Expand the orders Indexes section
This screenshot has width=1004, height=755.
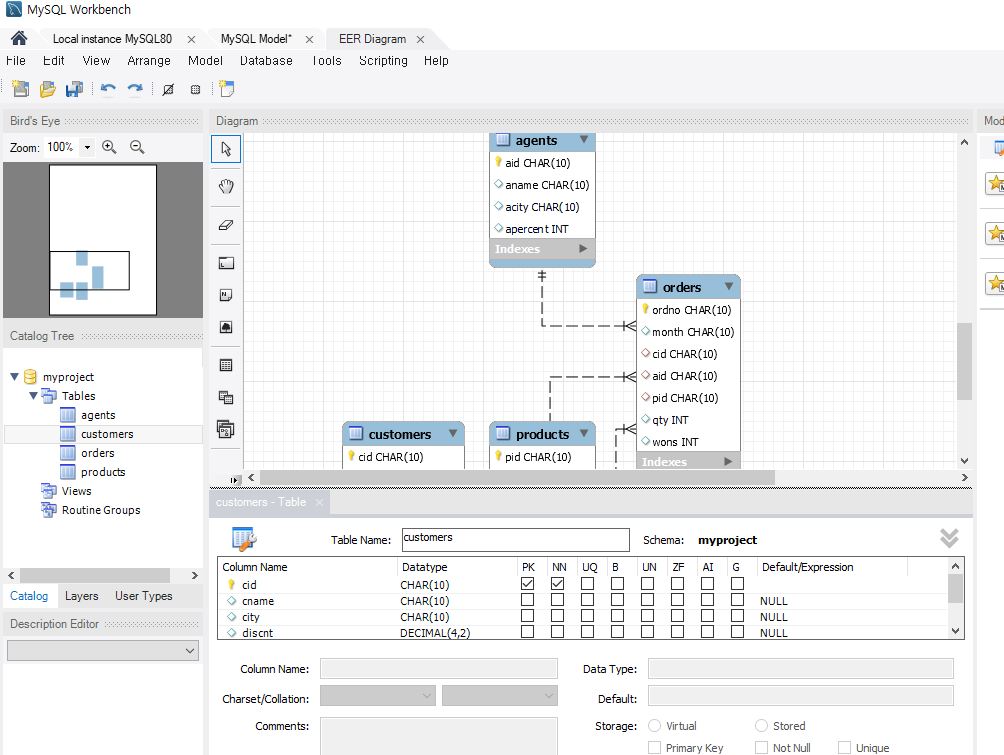coord(728,461)
